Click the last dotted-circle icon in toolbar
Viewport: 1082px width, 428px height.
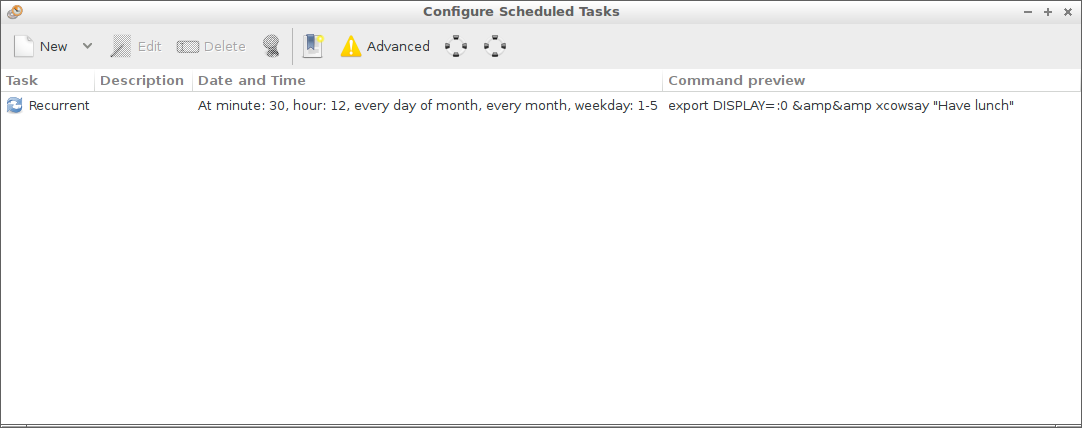tap(495, 46)
